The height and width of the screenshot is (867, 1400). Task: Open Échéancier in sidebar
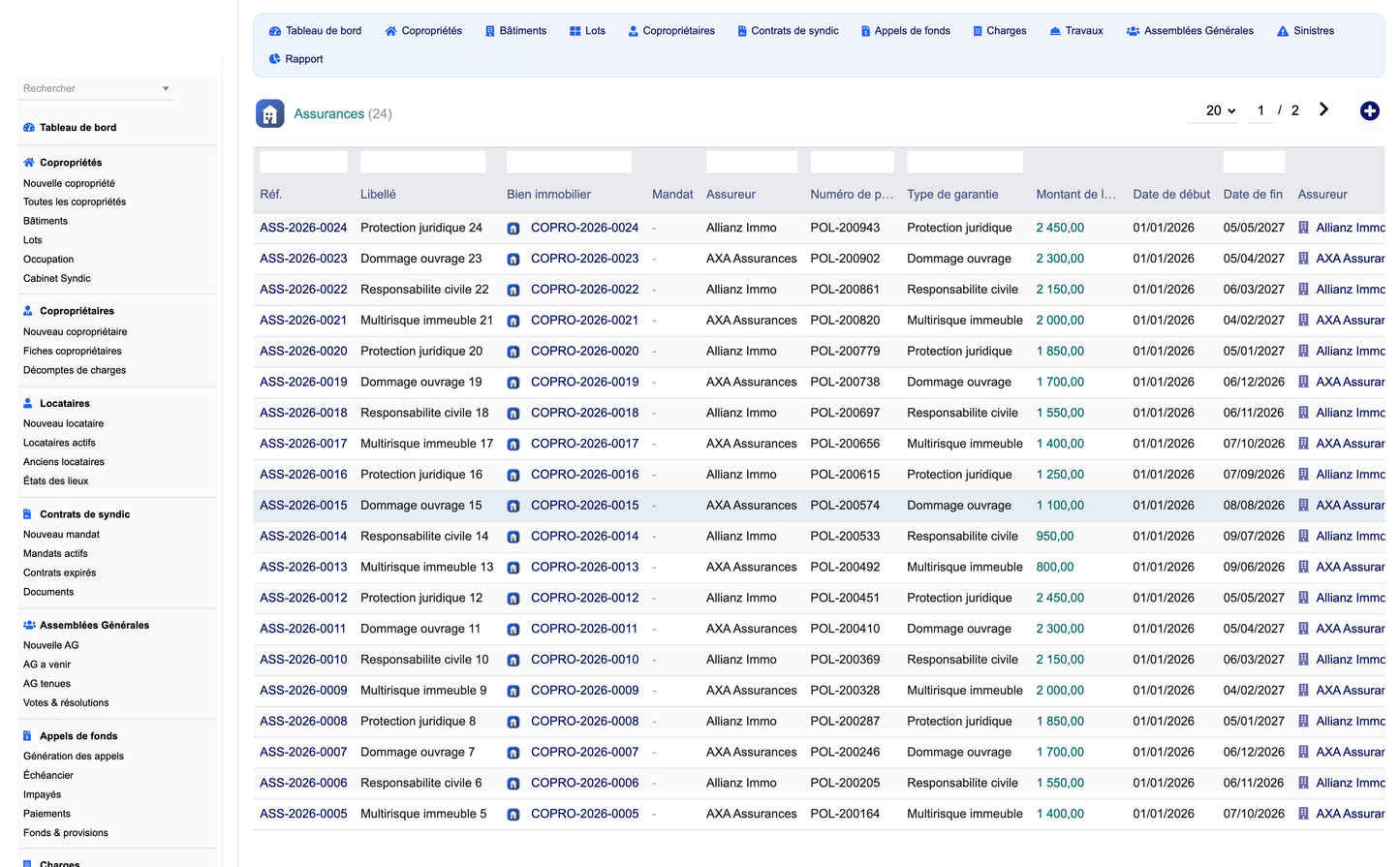[48, 776]
